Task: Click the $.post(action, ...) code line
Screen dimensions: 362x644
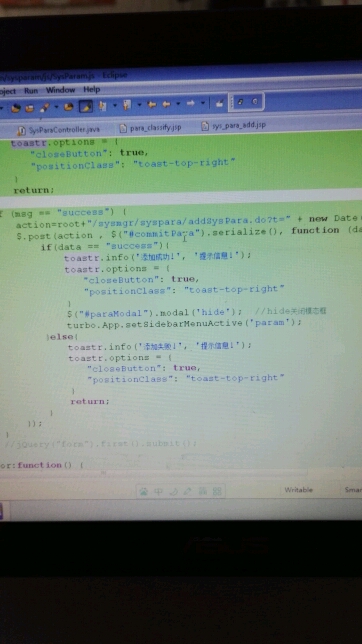Action: coord(189,234)
